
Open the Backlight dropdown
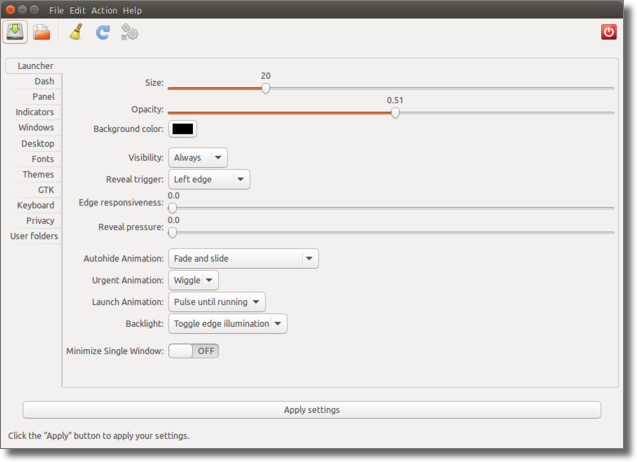[x=228, y=323]
